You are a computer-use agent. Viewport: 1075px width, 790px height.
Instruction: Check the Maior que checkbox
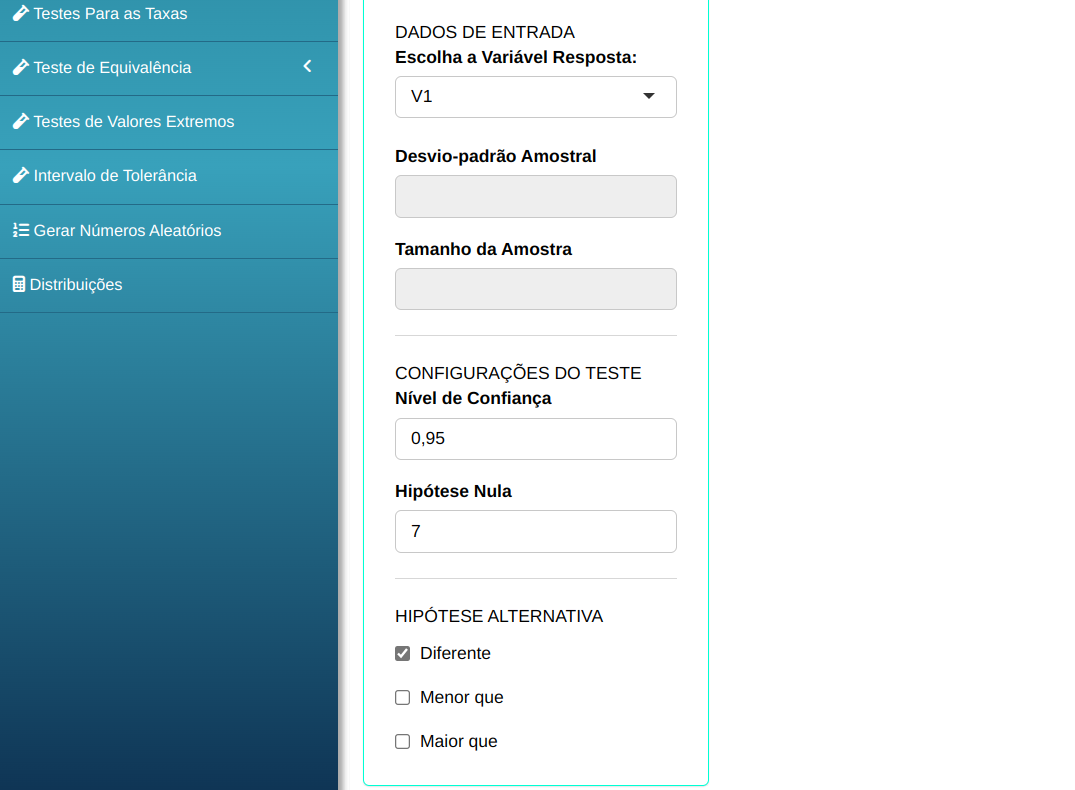point(403,742)
